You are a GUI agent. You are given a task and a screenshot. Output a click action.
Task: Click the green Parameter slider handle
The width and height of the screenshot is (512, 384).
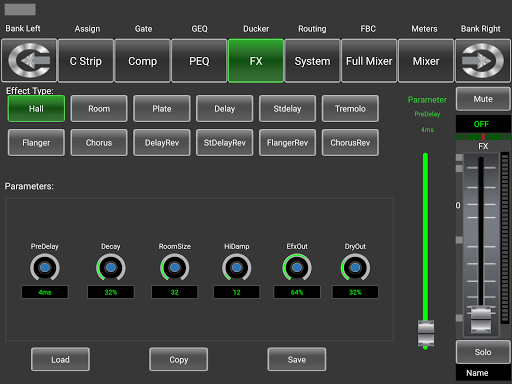(x=426, y=334)
